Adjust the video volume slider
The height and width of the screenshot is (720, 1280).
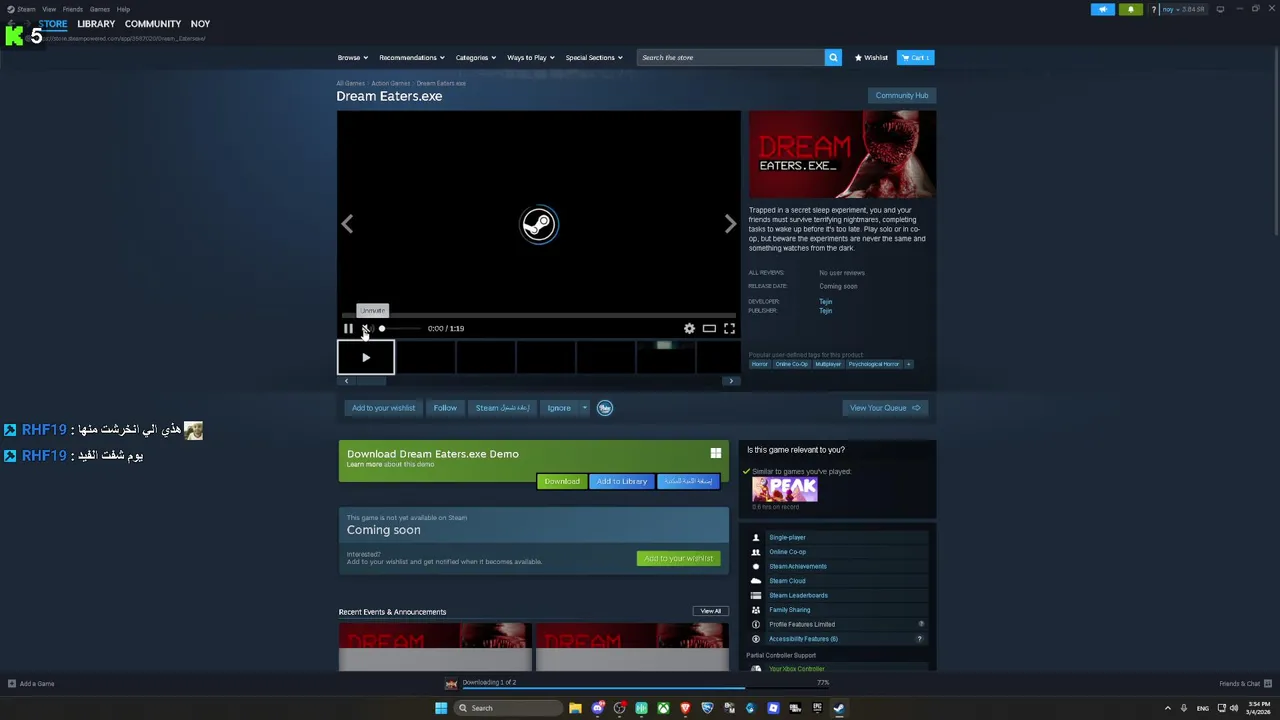pos(399,328)
